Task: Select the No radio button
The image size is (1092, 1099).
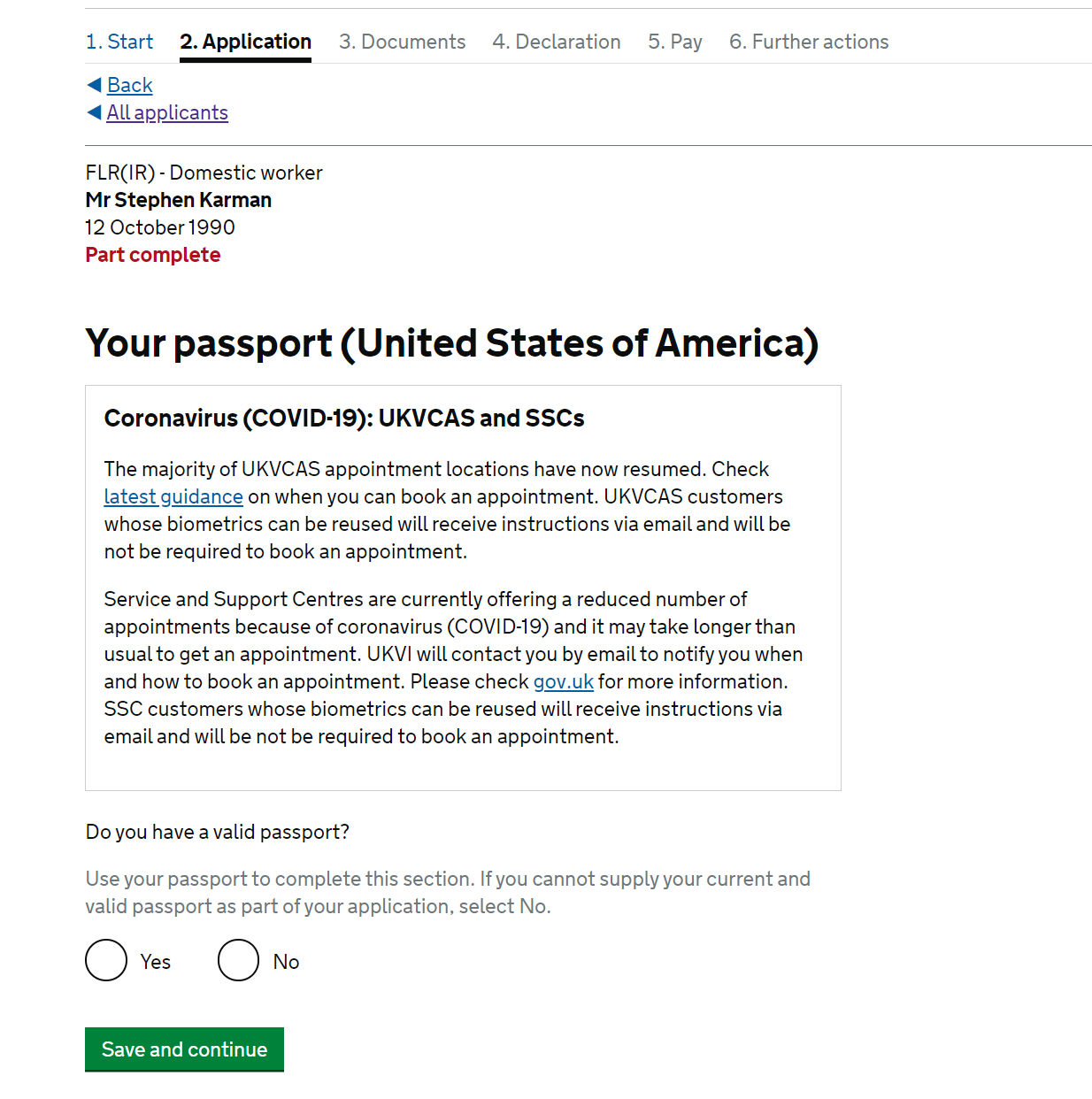Action: pos(238,960)
